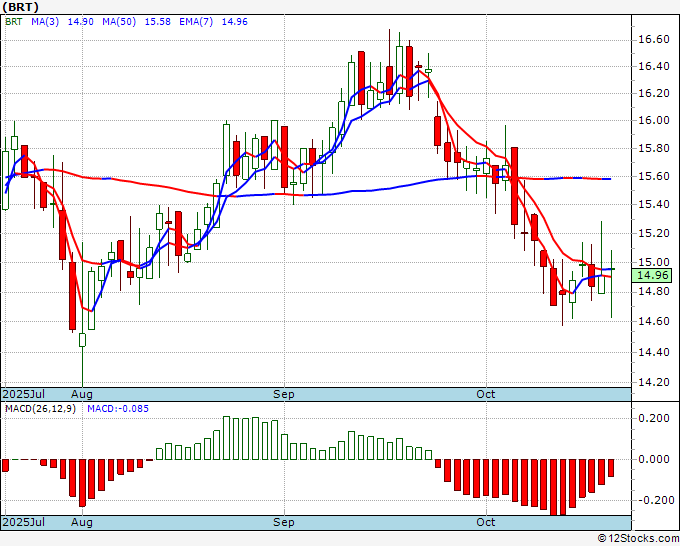Click the 16.60 price axis label
Screen dimensions: 680x546
click(654, 39)
